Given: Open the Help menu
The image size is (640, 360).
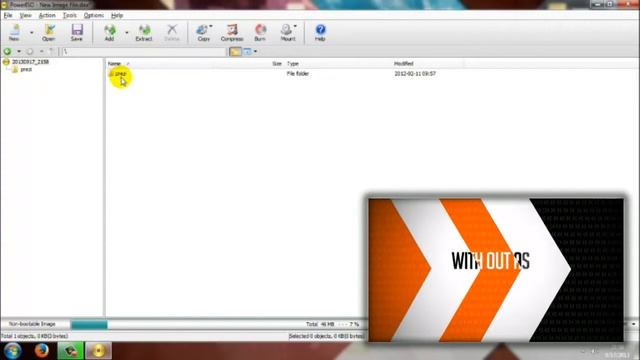Looking at the screenshot, I should point(117,16).
